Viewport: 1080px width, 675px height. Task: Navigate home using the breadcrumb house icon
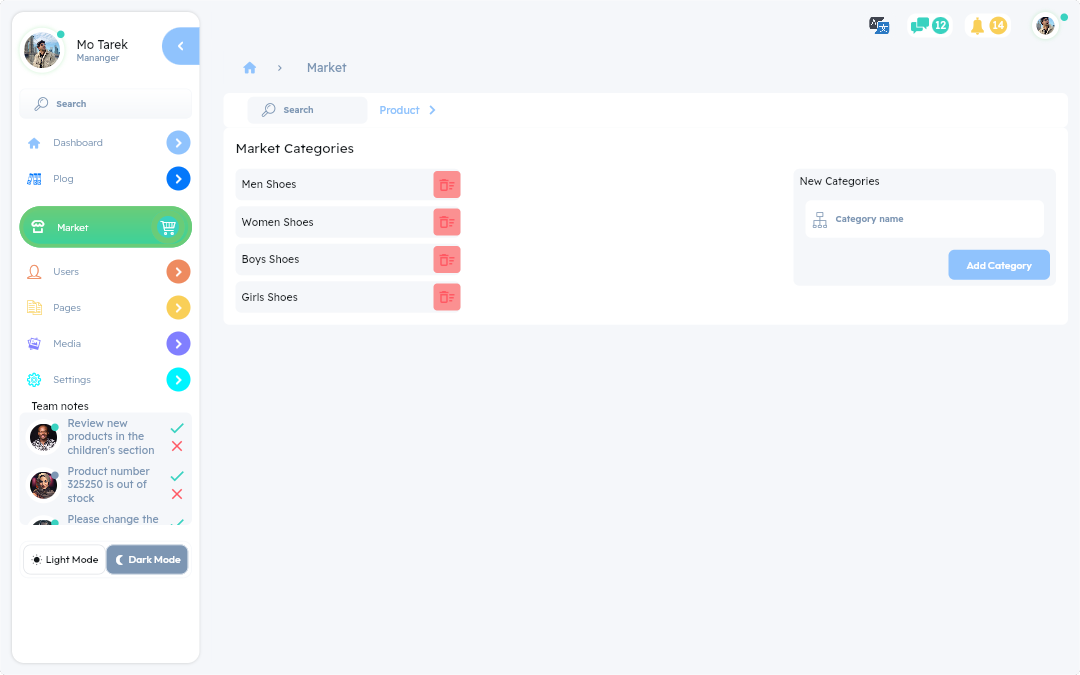coord(249,67)
